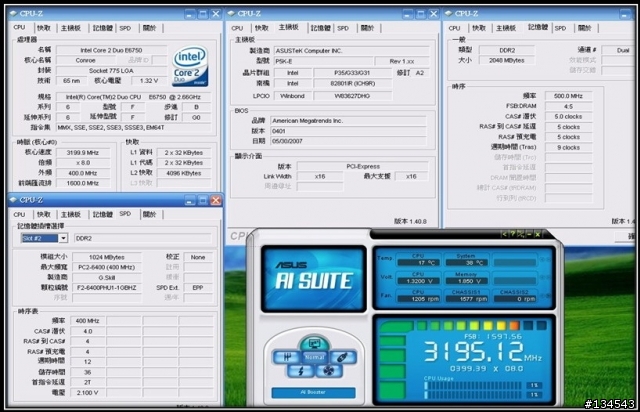Click the CPU-Z title icon of the SPD window

click(x=13, y=200)
